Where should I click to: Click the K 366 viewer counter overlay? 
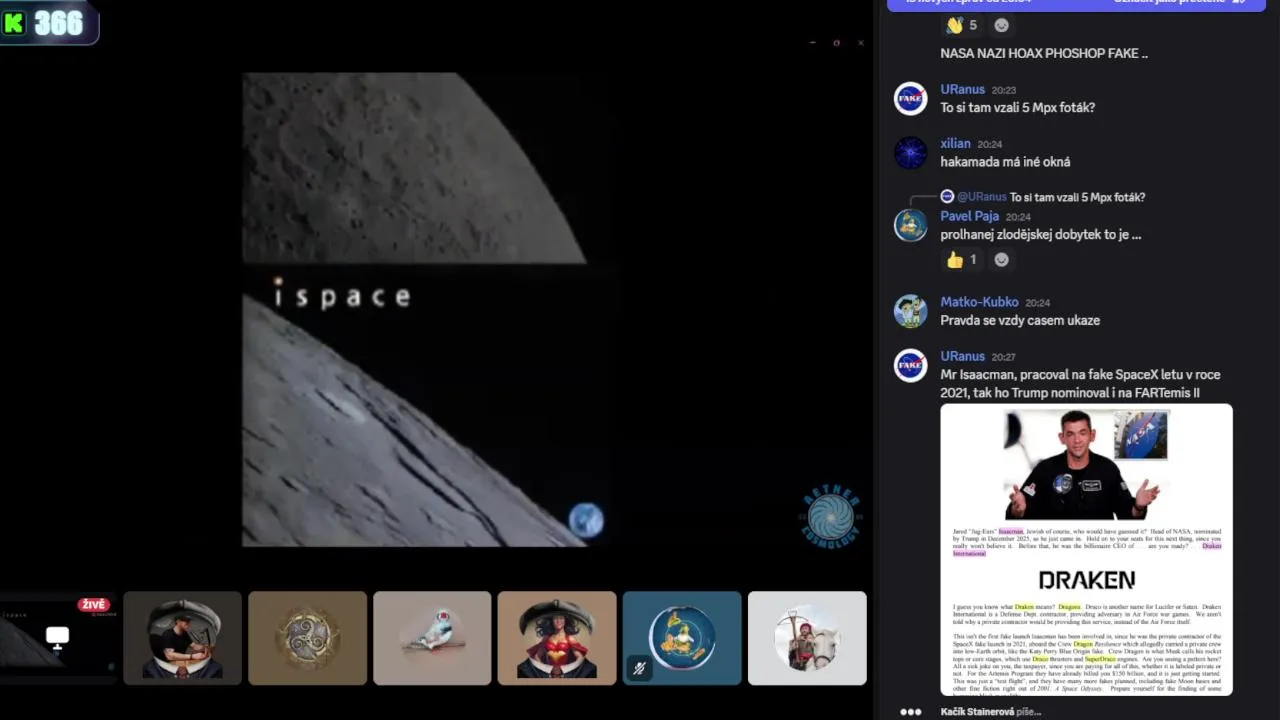pos(49,23)
